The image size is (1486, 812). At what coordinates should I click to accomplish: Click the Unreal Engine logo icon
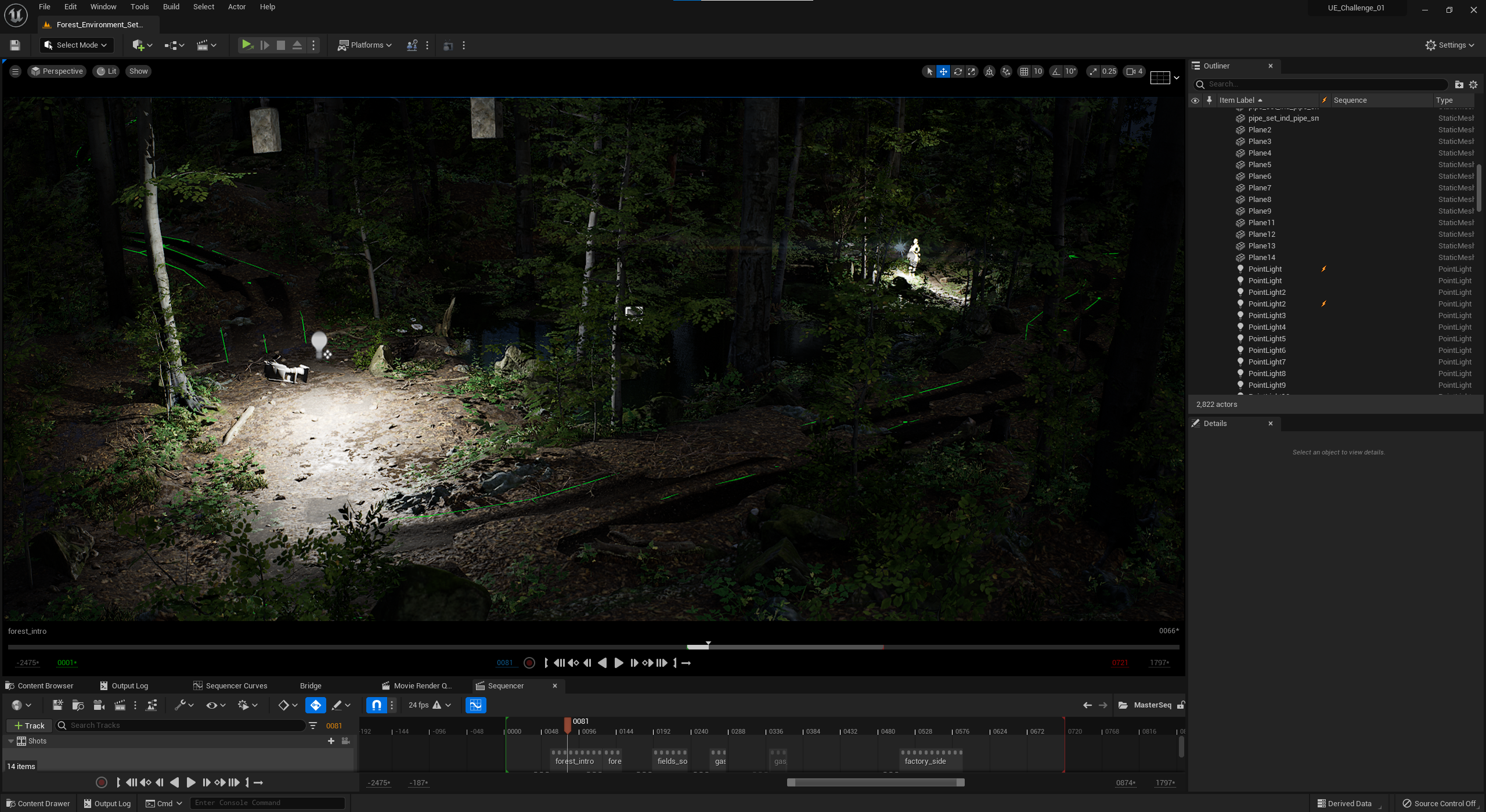[x=16, y=15]
